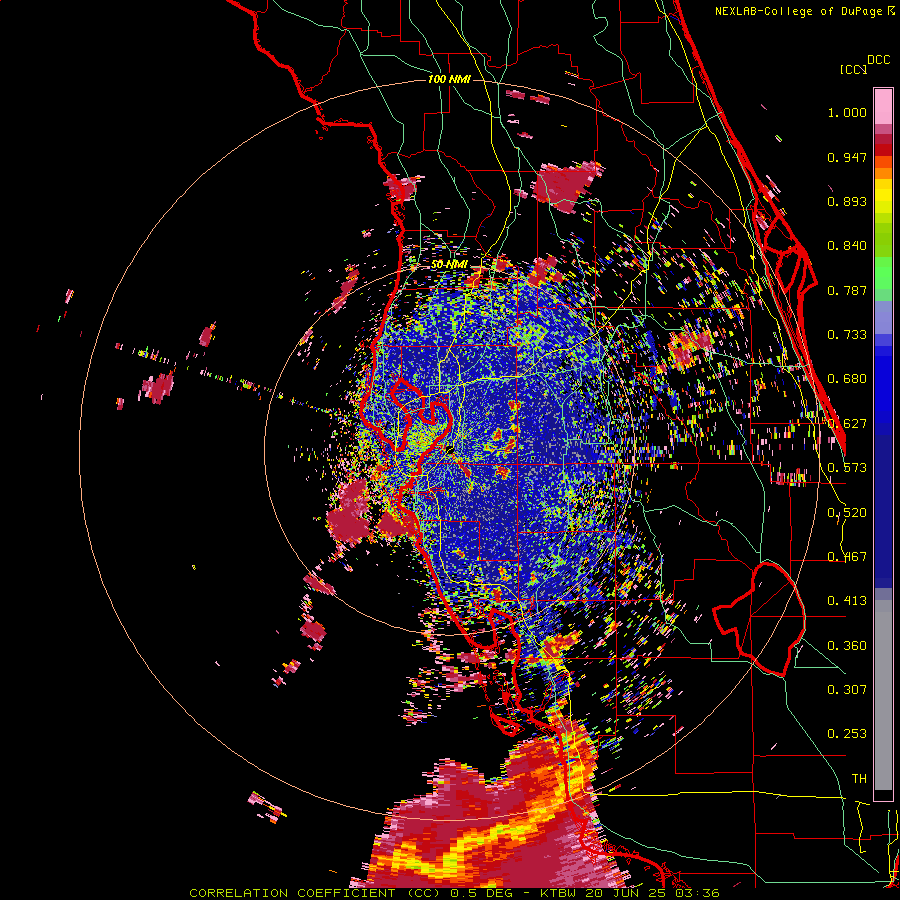
Task: Pick the gray swatch on the color bar
Action: tap(883, 695)
